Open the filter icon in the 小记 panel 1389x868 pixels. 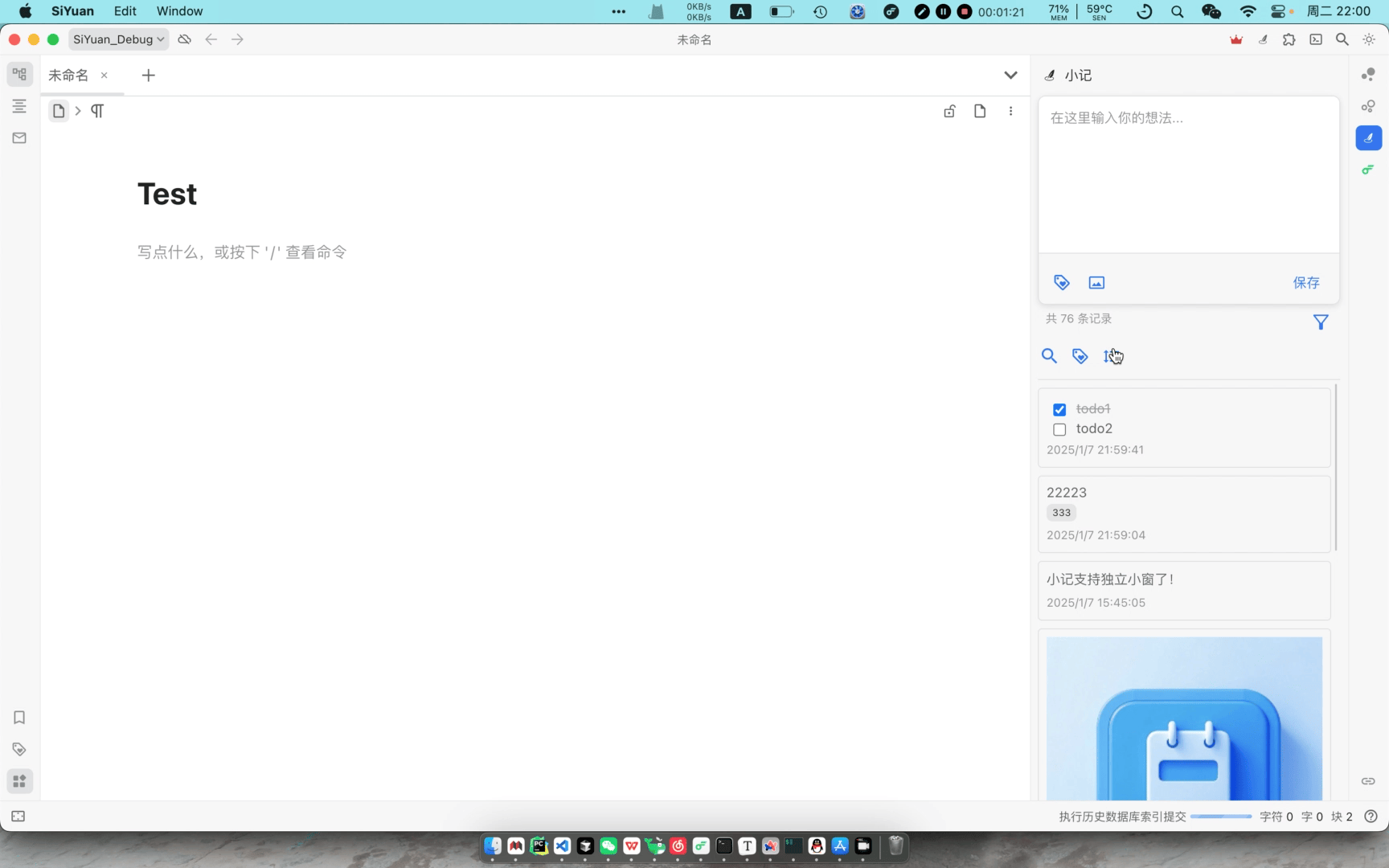click(1321, 321)
